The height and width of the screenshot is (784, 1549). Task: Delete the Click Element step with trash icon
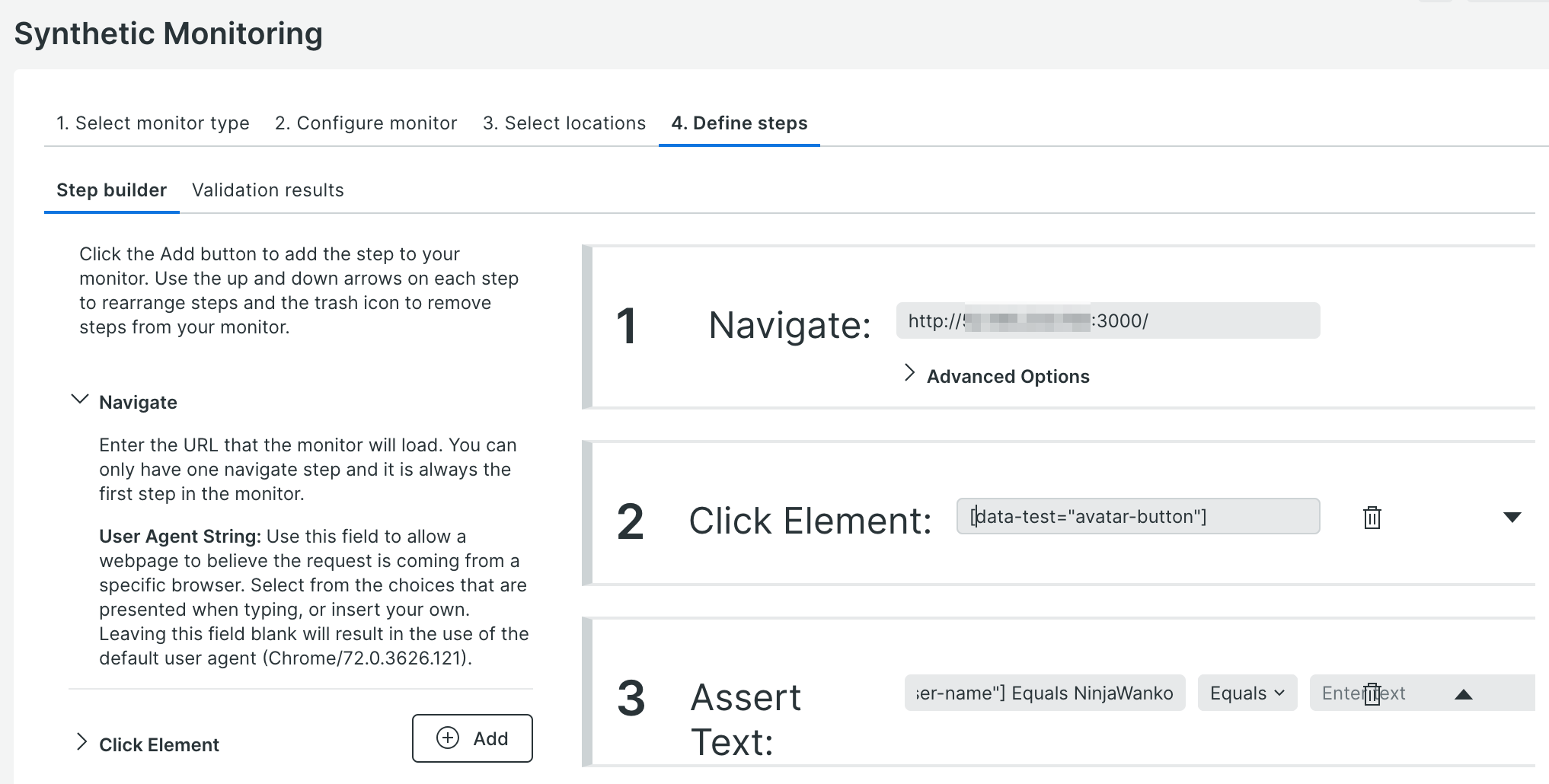tap(1372, 518)
